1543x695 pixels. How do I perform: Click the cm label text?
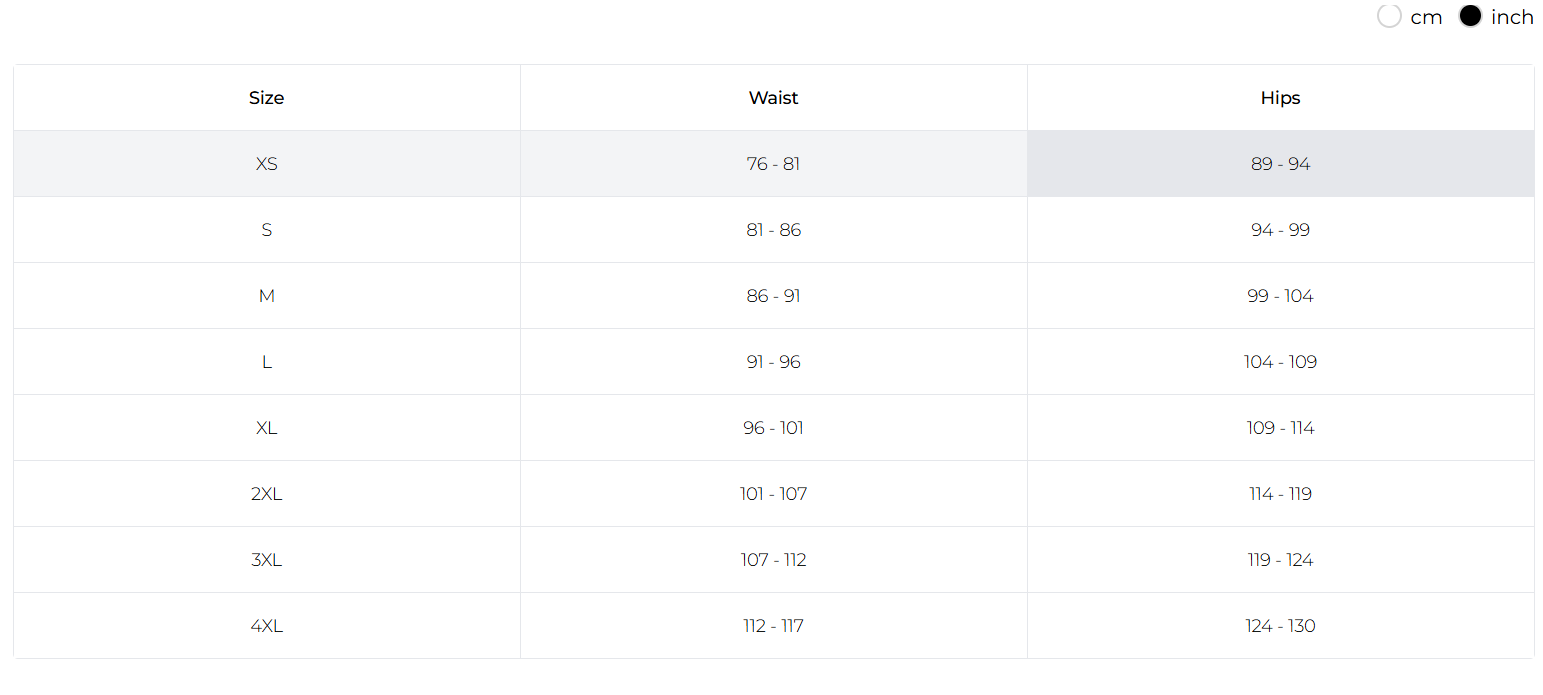click(1426, 17)
